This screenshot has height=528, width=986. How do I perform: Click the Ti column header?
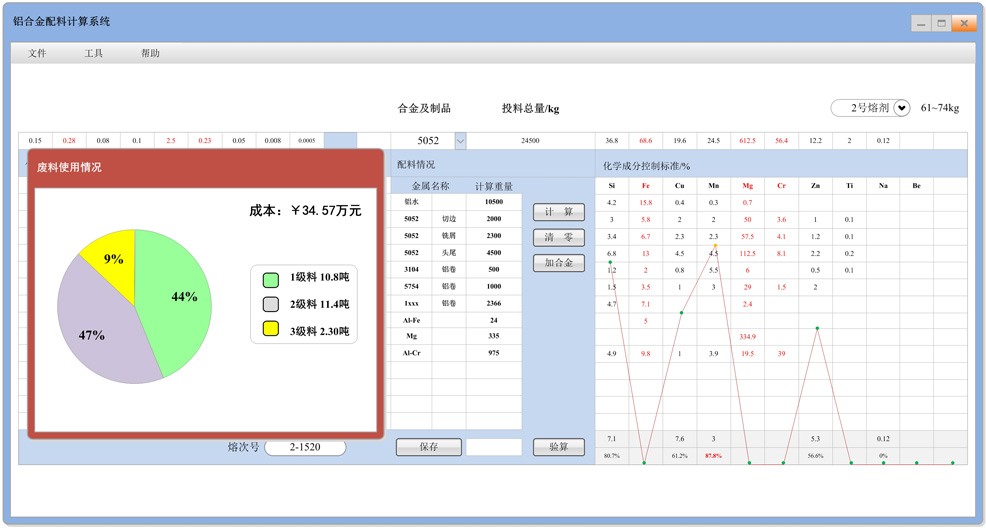(x=849, y=186)
